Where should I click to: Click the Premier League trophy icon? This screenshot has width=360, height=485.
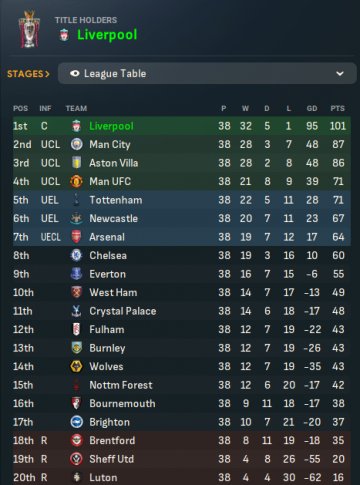29,29
